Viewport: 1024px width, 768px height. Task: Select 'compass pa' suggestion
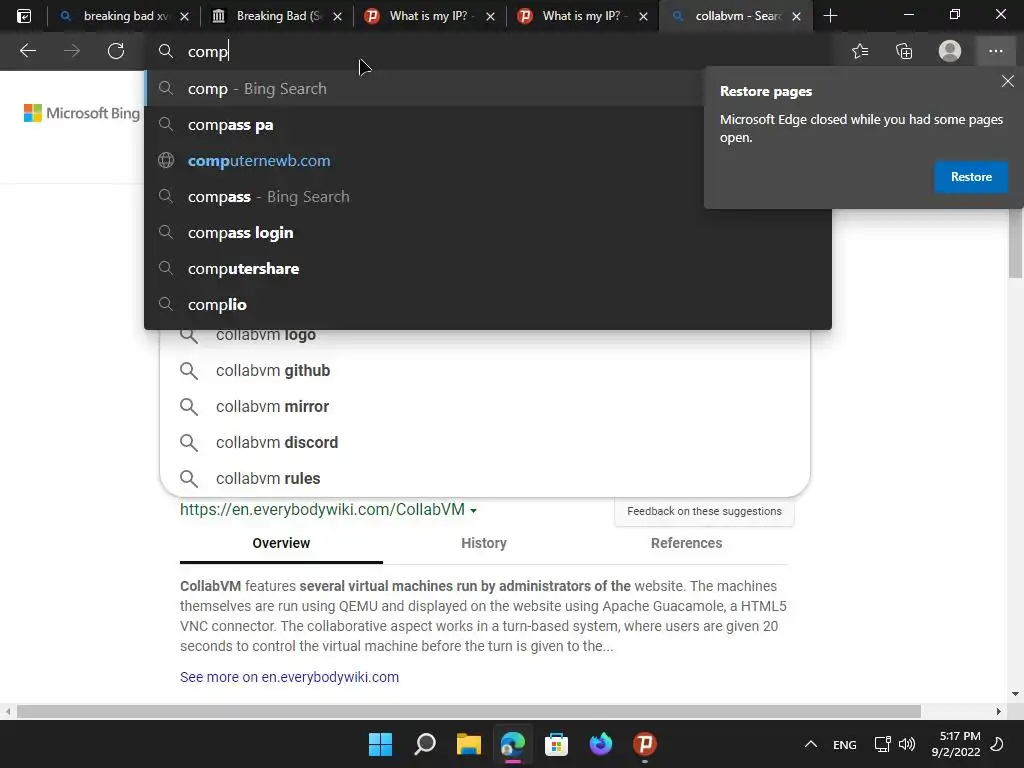pyautogui.click(x=488, y=125)
